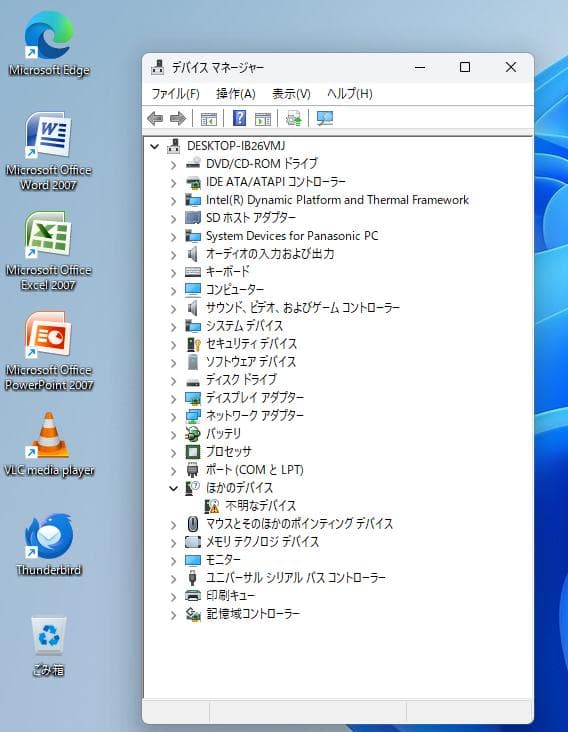
Task: Open the ファイル(F) menu
Action: tap(175, 94)
